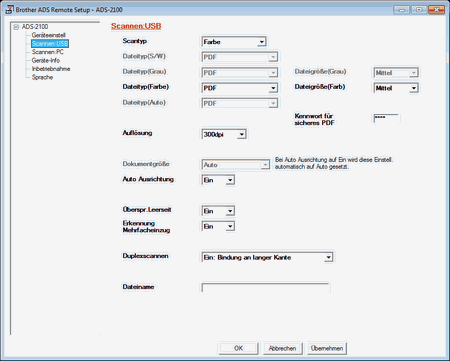Maximize the Remote Setup window
Screen dimensions: 450x361
(x=419, y=10)
